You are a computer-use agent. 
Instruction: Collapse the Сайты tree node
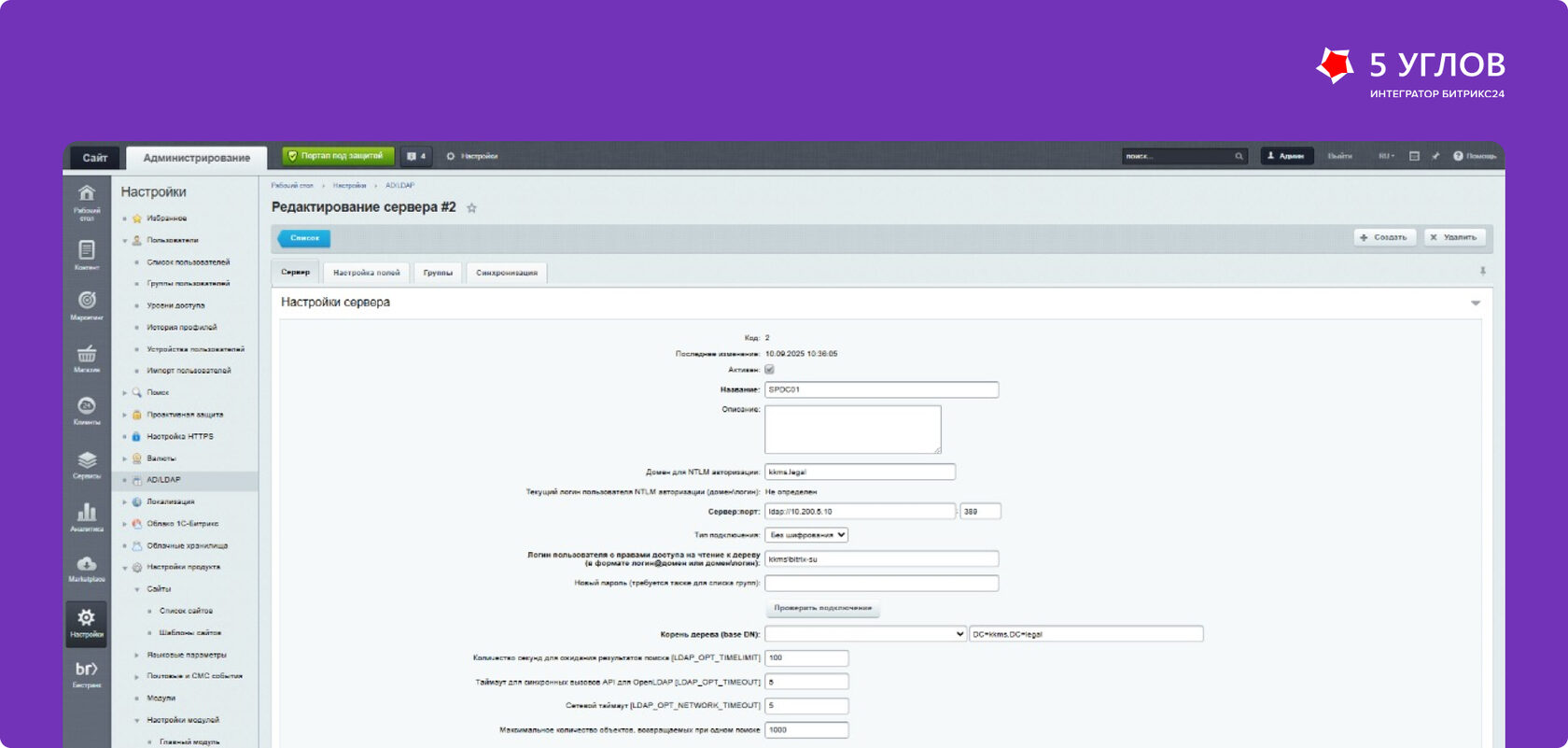[x=137, y=589]
